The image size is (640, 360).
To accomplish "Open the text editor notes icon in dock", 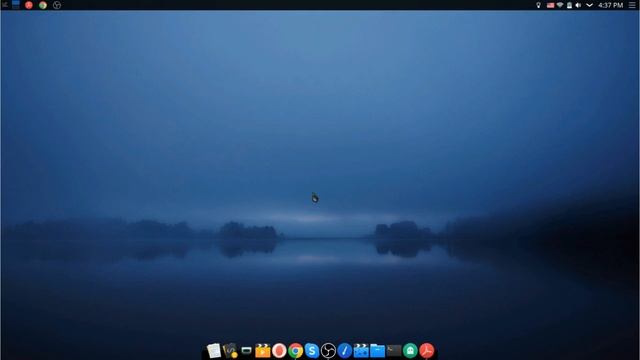I will click(214, 351).
